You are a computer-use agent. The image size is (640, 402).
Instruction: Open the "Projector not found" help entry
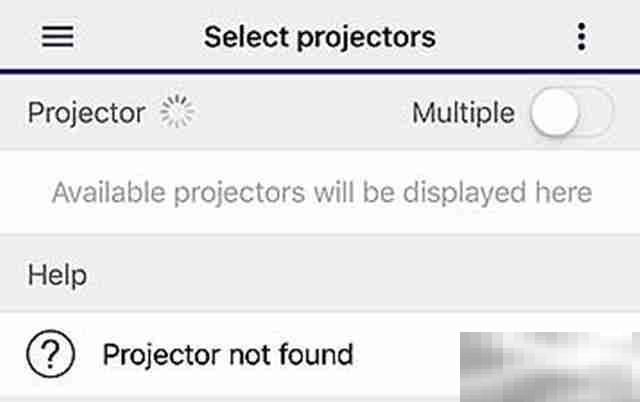click(228, 354)
